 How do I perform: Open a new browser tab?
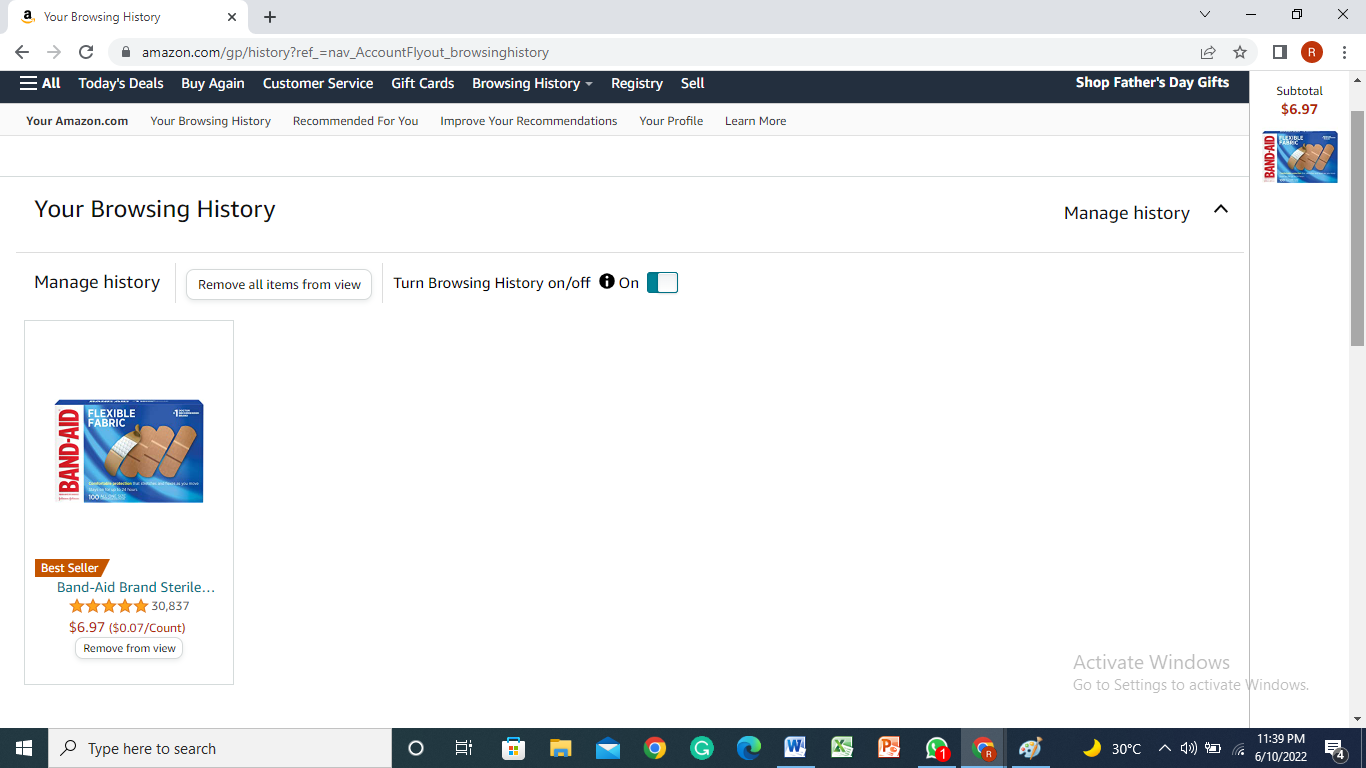(270, 17)
